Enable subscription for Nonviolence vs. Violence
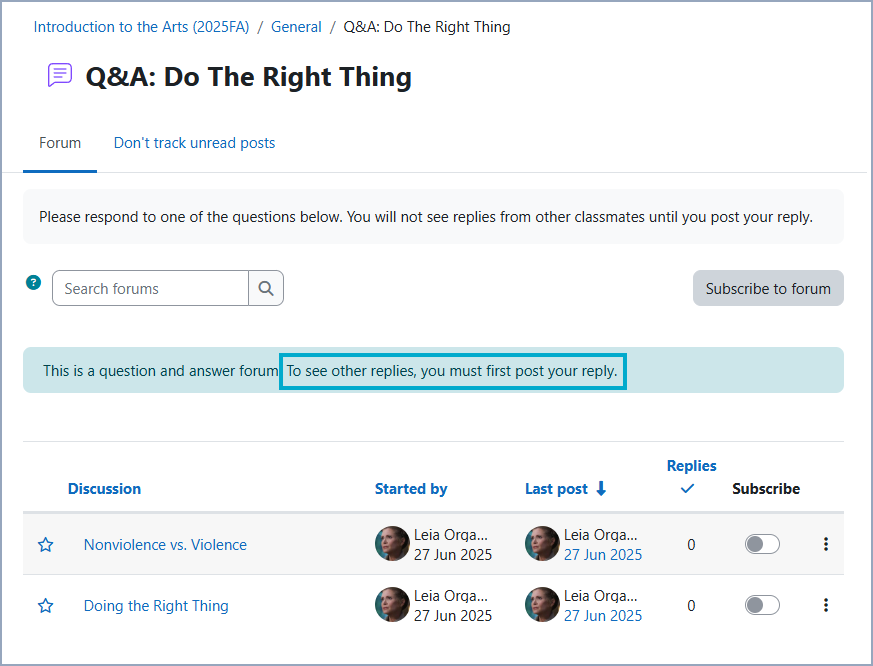This screenshot has height=666, width=873. [x=761, y=543]
